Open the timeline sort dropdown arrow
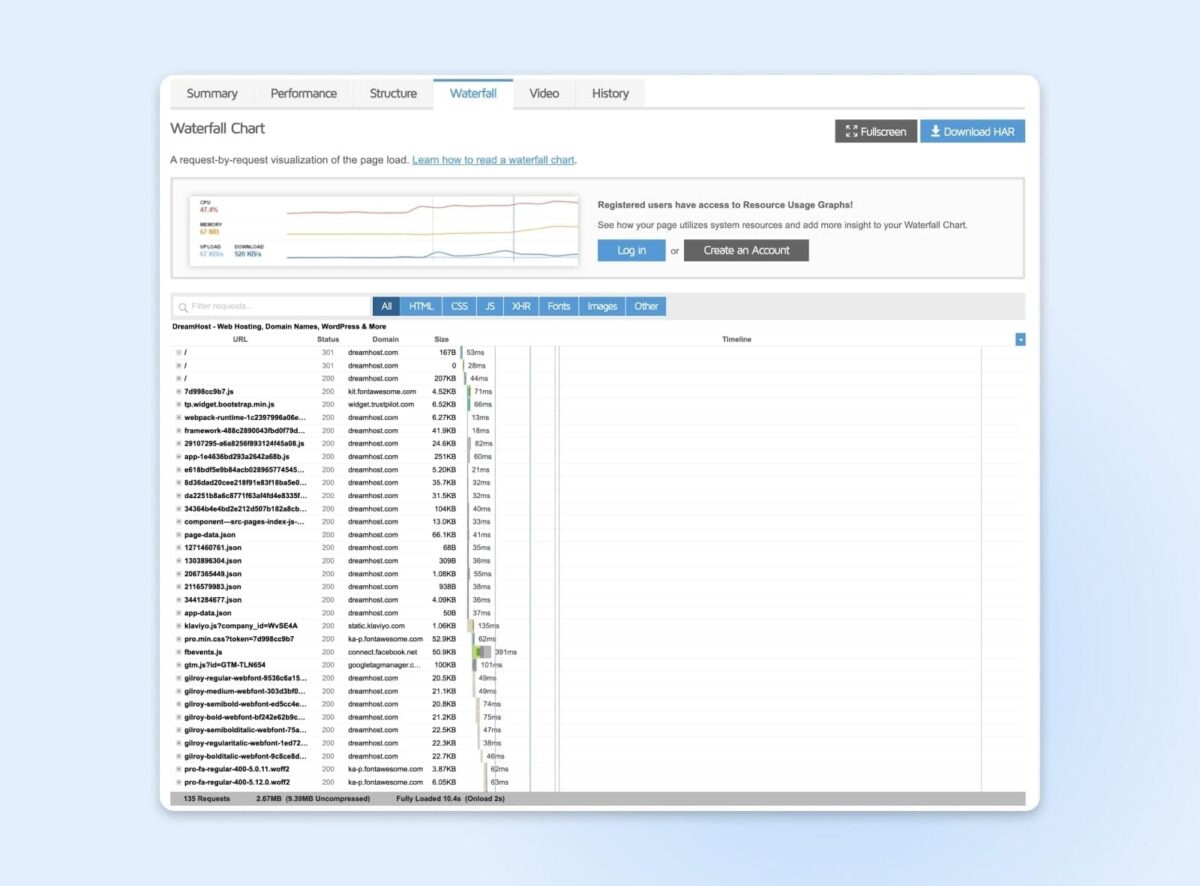 (x=1019, y=339)
